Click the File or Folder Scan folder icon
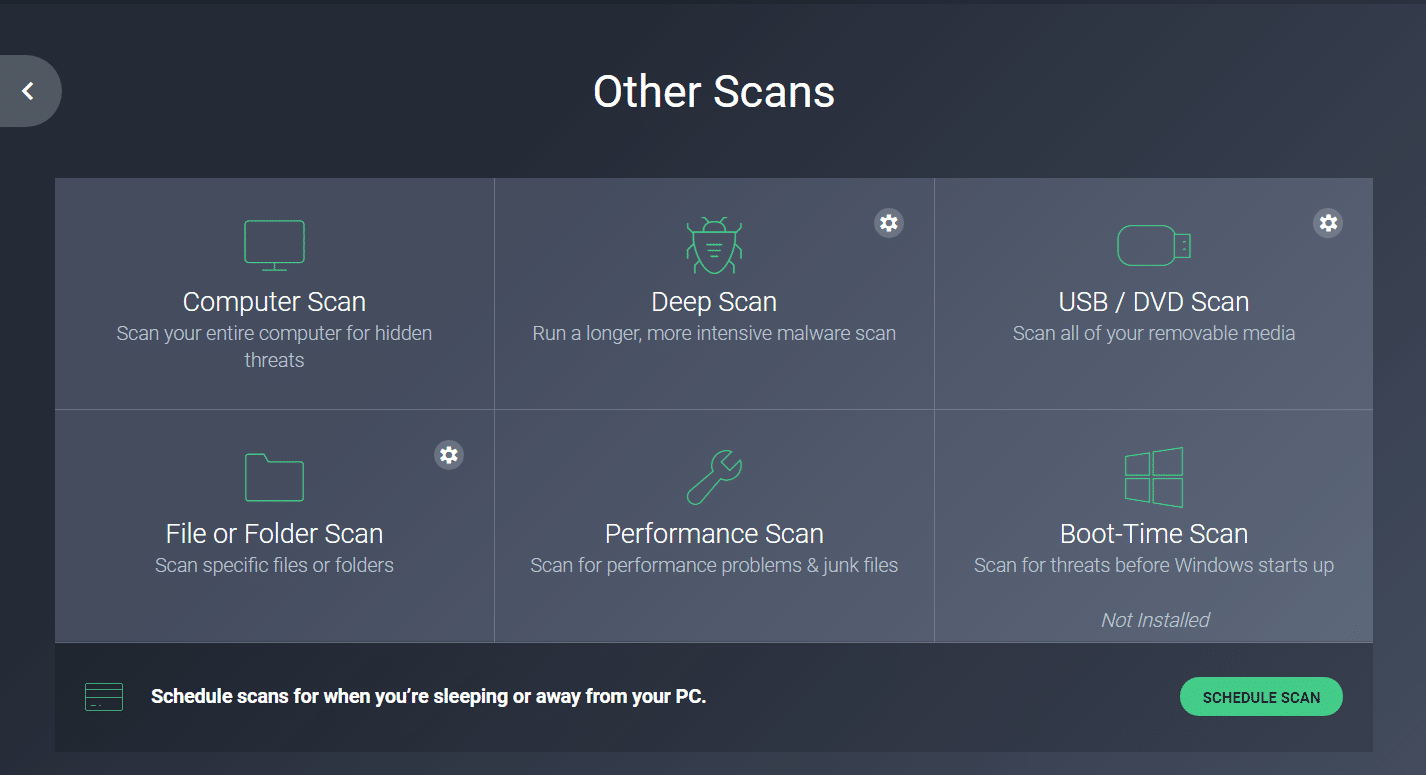1426x775 pixels. tap(274, 477)
